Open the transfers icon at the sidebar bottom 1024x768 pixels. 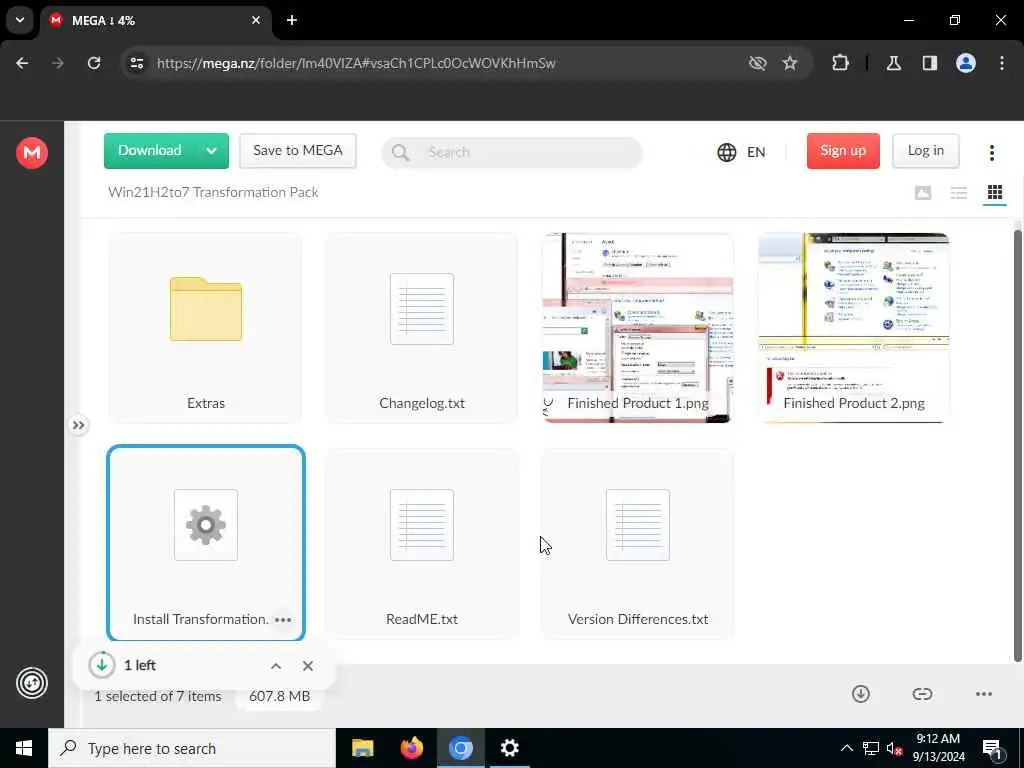(31, 683)
